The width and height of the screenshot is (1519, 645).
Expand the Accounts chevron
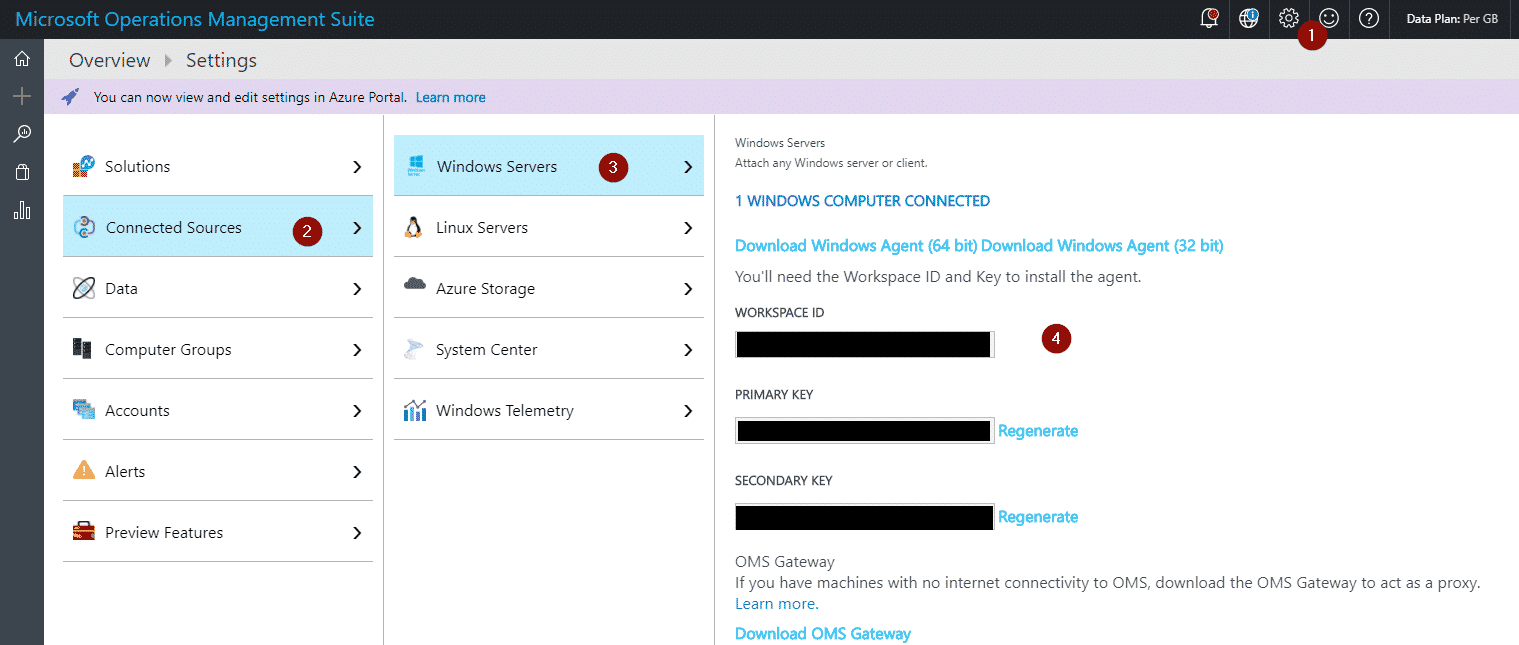(x=357, y=411)
